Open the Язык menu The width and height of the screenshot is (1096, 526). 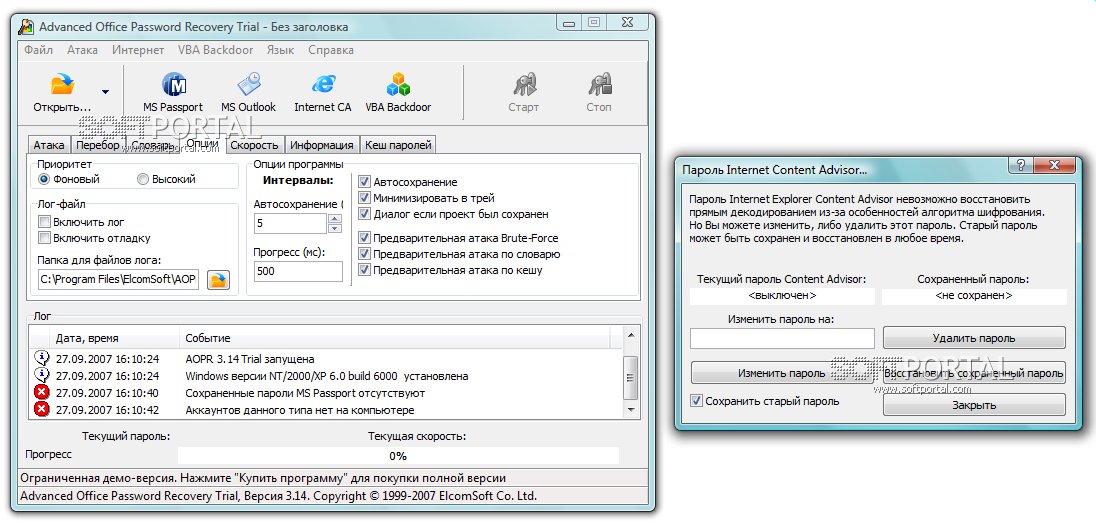click(x=280, y=50)
